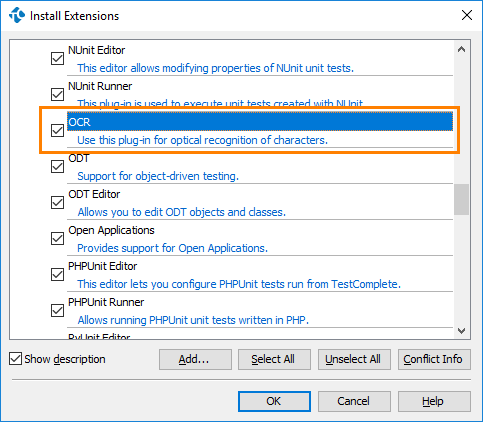The image size is (483, 422).
Task: Toggle the ODT extension checkbox
Action: (x=57, y=166)
